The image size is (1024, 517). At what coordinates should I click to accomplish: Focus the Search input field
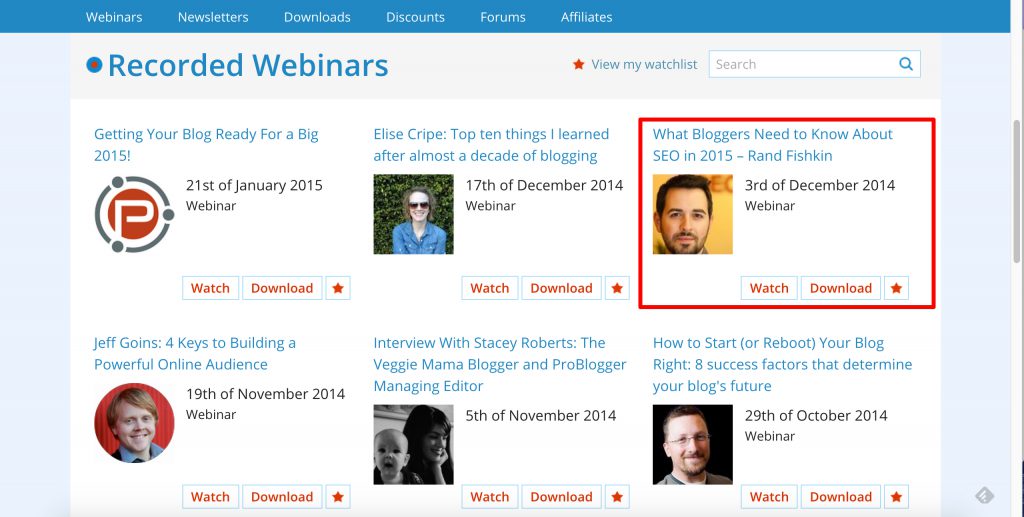tap(803, 64)
